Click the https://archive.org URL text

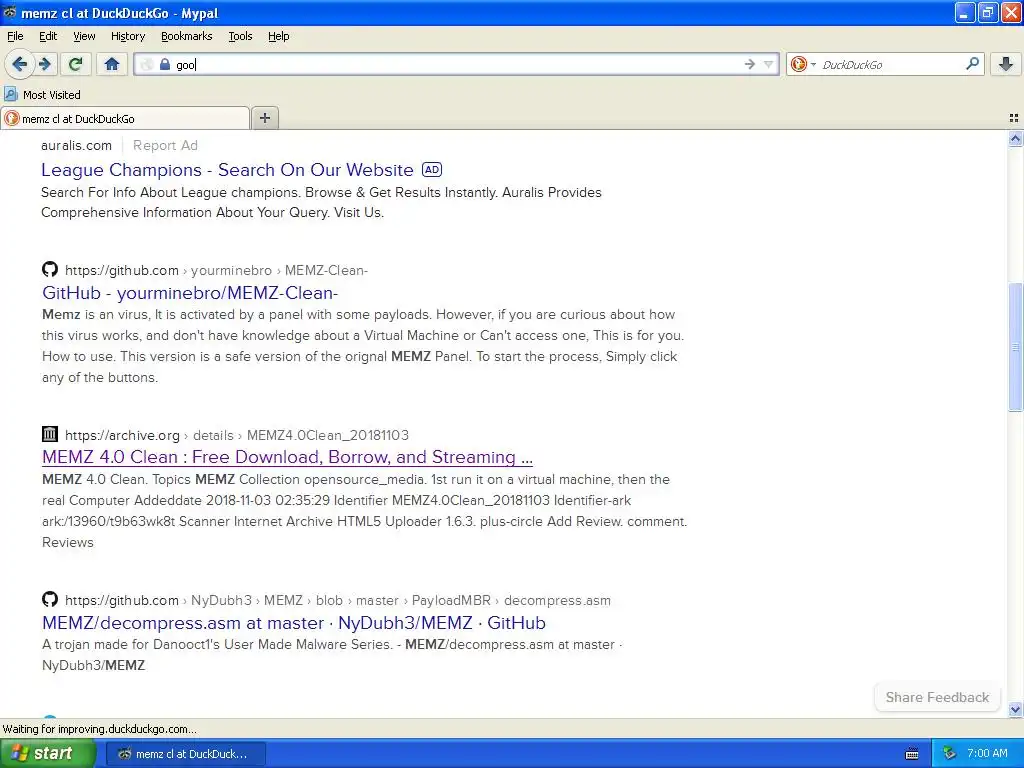tap(122, 435)
